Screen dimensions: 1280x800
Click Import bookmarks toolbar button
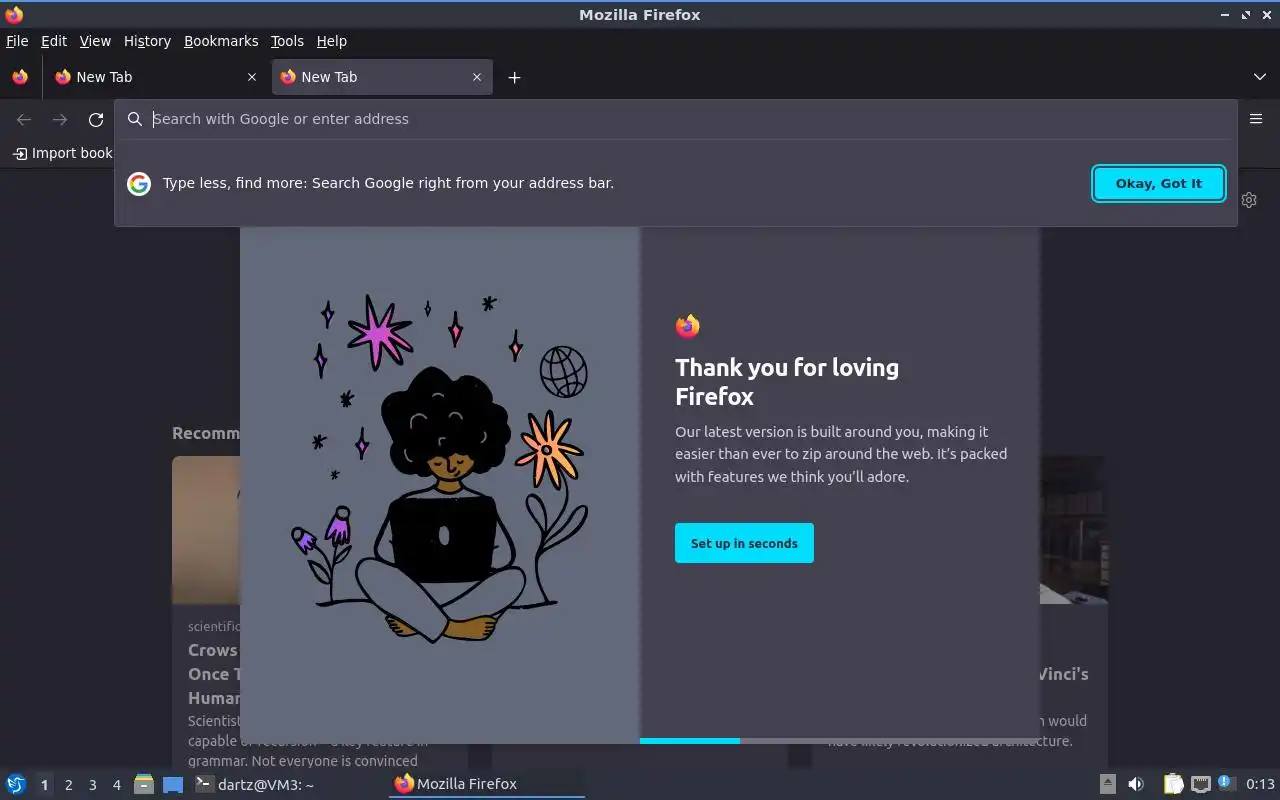pos(63,153)
